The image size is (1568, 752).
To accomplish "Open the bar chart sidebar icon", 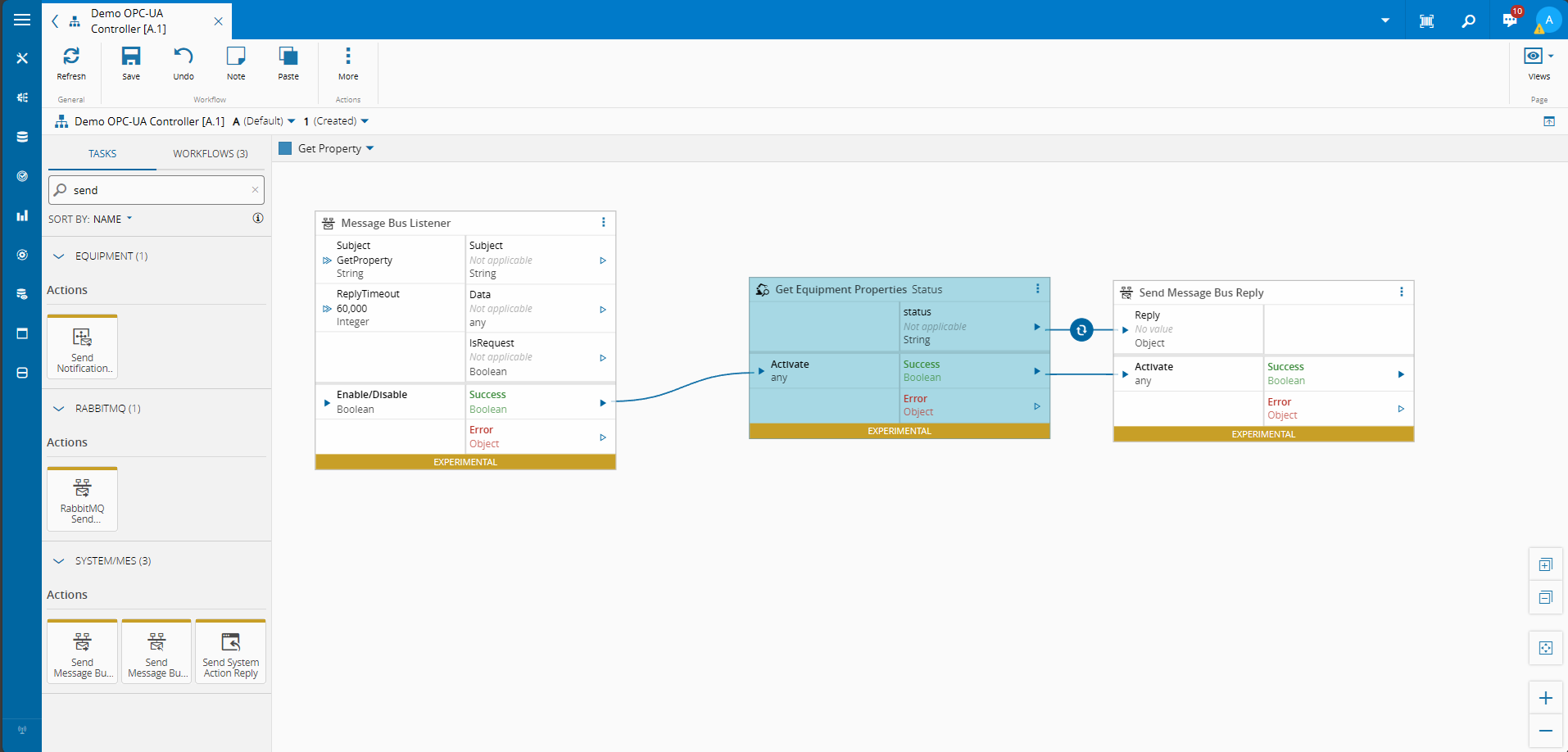I will pos(22,215).
